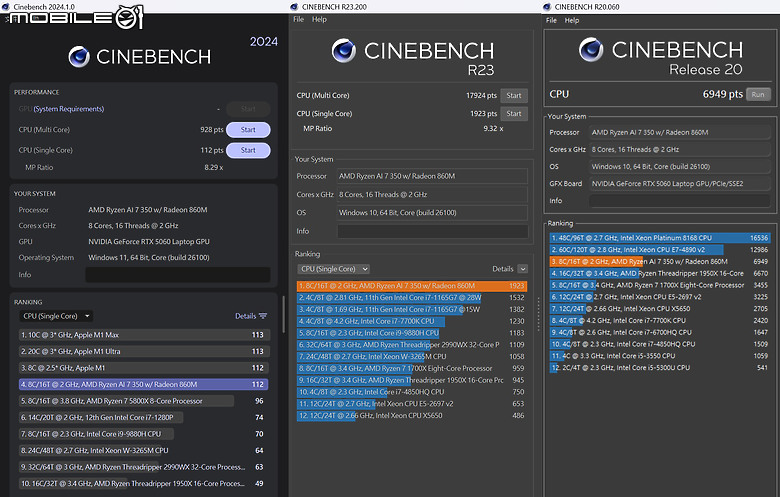Select Ryzen 7 1700X row in R23 ranking
The width and height of the screenshot is (780, 497).
point(412,369)
